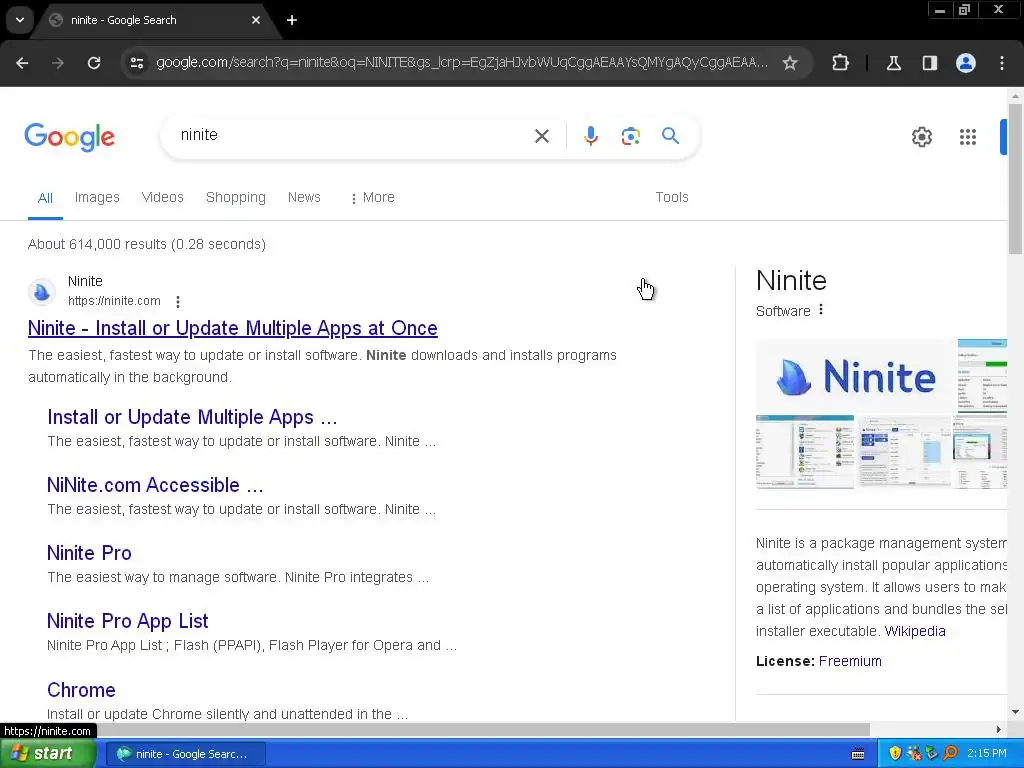Screen dimensions: 1024x768
Task: Expand the More search filters menu
Action: tap(372, 197)
